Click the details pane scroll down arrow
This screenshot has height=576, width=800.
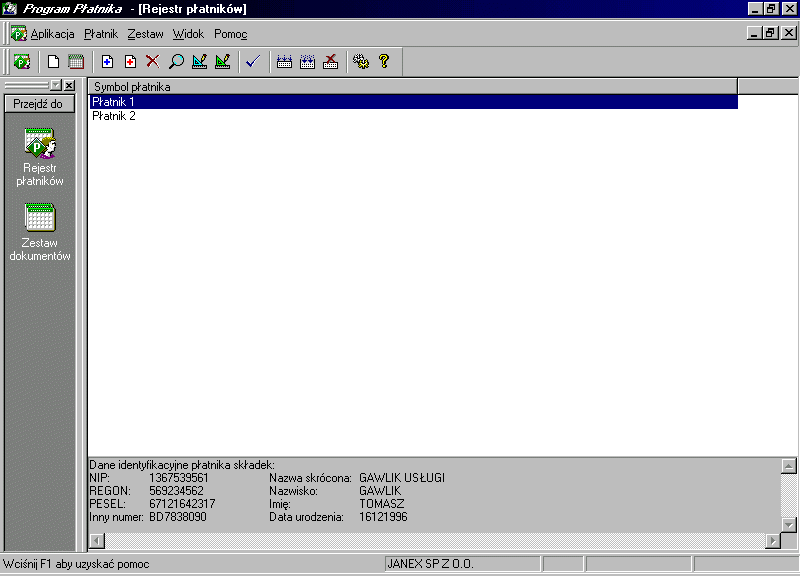pos(789,524)
